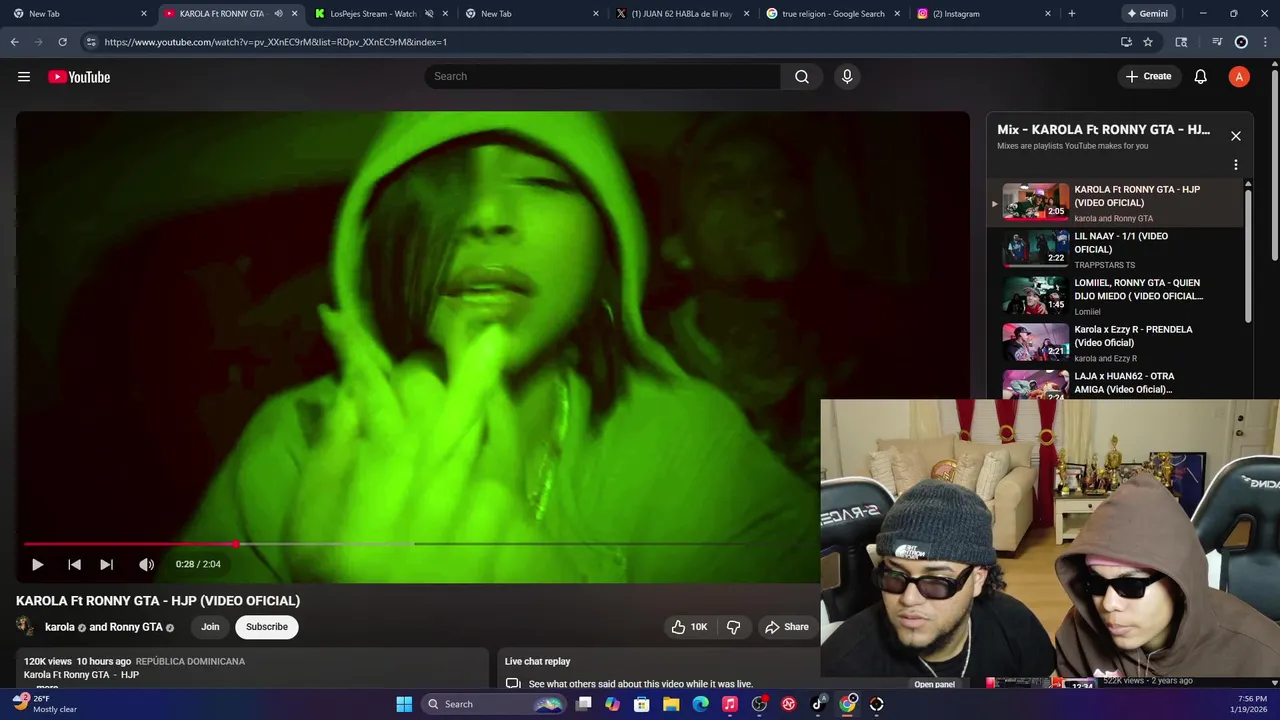Open a new browser tab with plus

pyautogui.click(x=1072, y=14)
